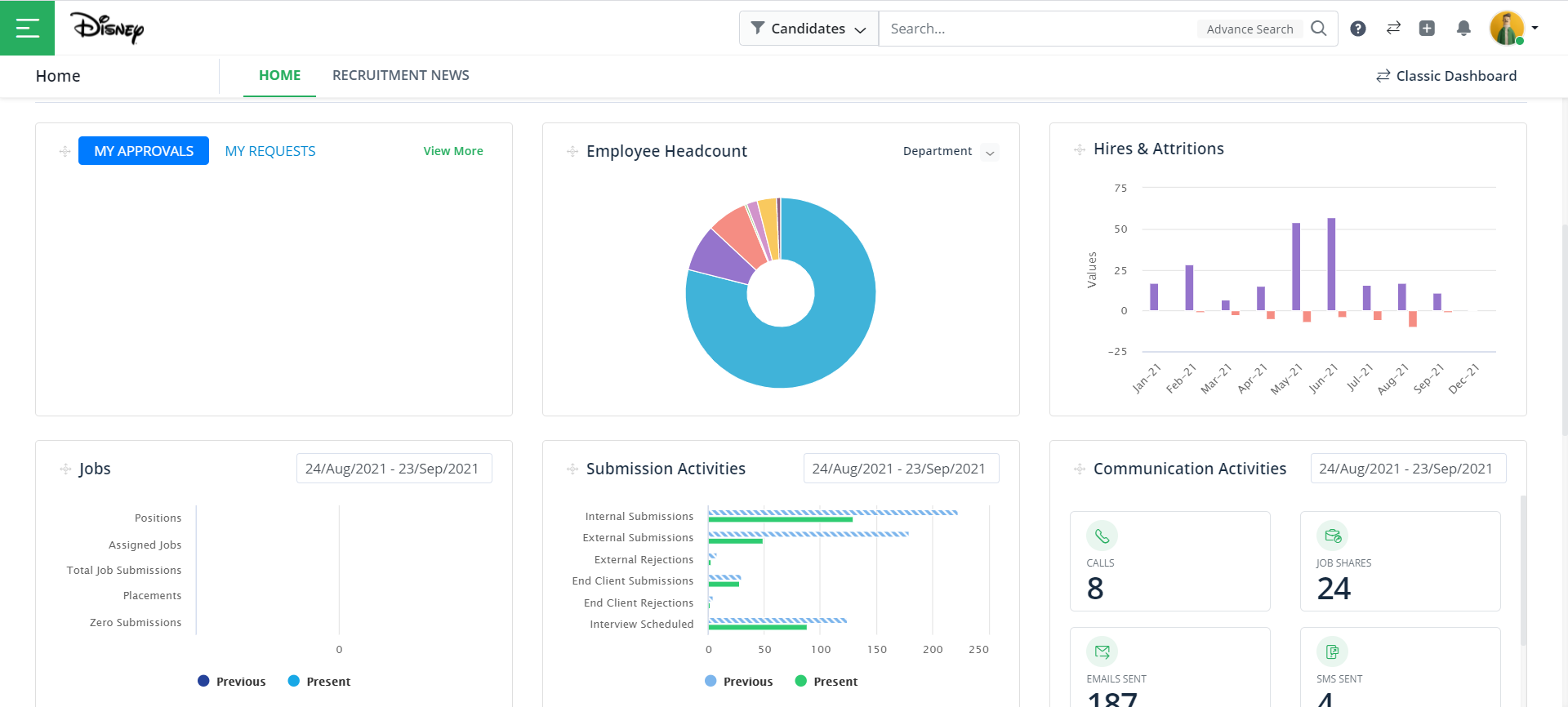Click the search magnifier icon
The width and height of the screenshot is (1568, 707).
tap(1319, 29)
